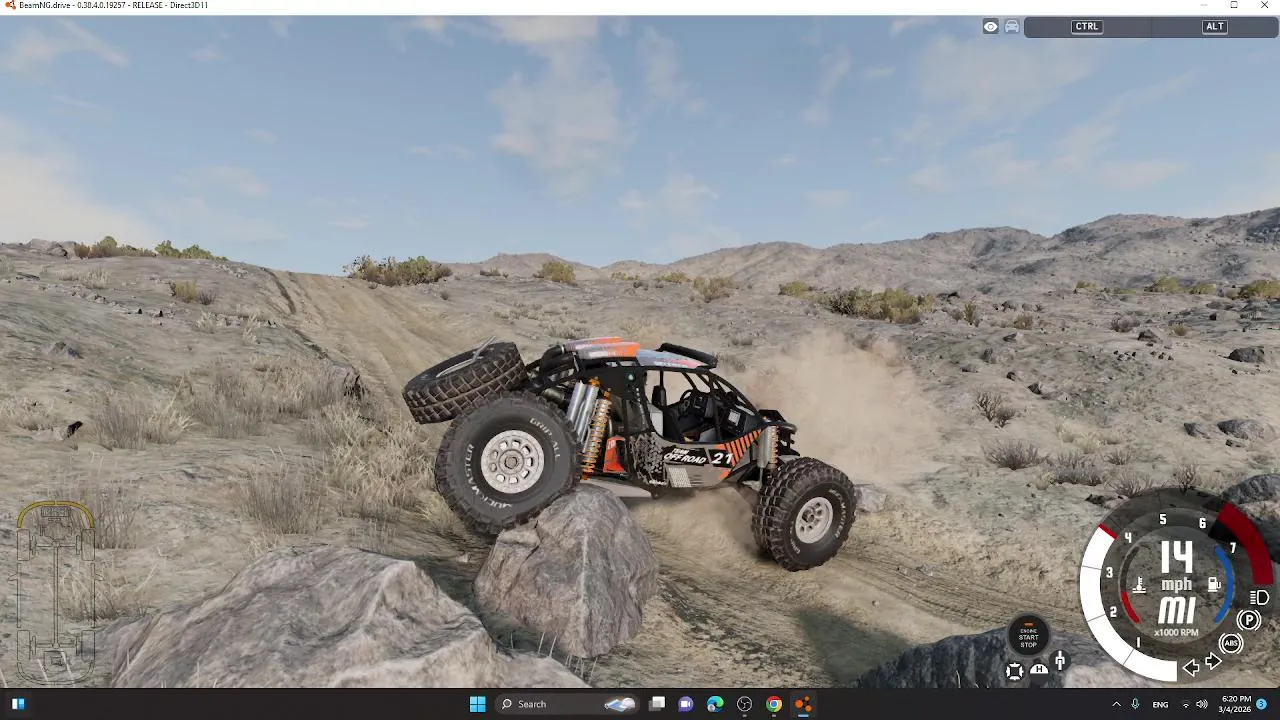Click the BeamNG.drive taskbar icon
The width and height of the screenshot is (1280, 720).
coord(803,704)
